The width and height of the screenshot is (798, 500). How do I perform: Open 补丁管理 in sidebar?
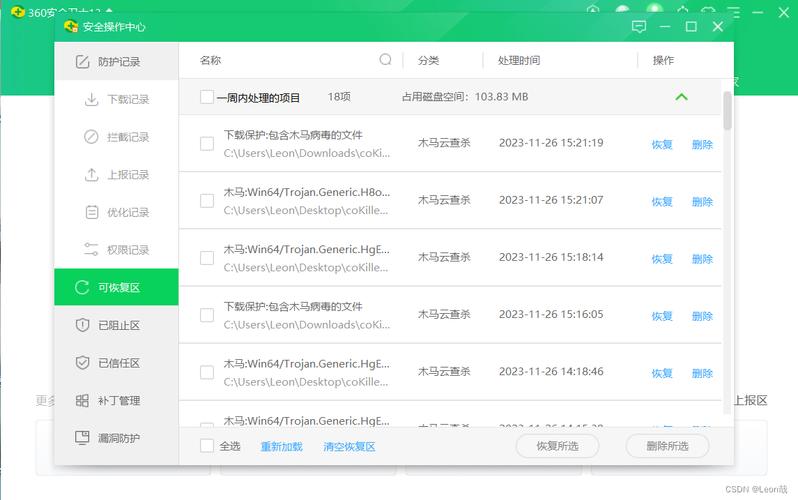[x=116, y=400]
